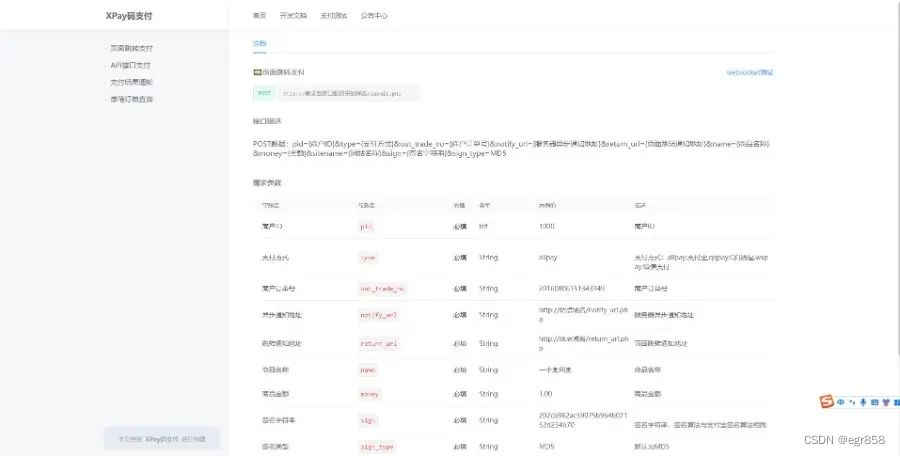Open 支付结果通知 in the sidebar
Screen dimensions: 900x456
[x=131, y=82]
